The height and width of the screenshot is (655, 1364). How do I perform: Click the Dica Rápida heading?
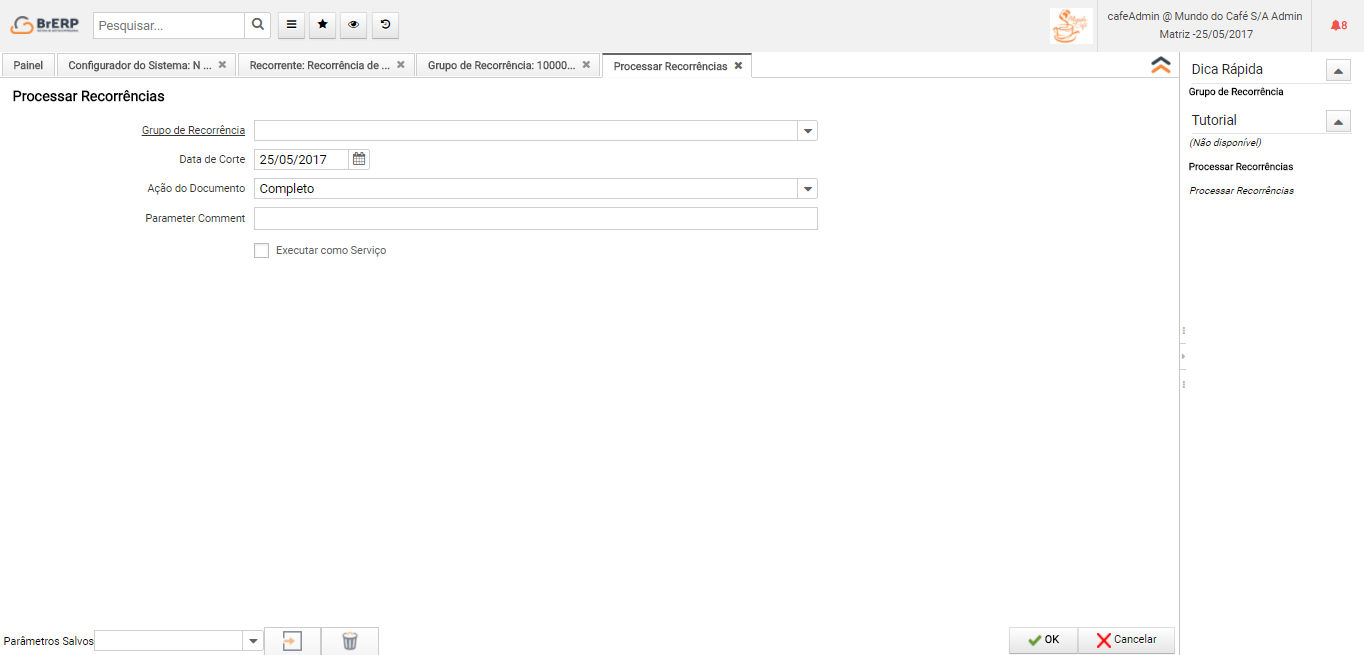(1227, 70)
